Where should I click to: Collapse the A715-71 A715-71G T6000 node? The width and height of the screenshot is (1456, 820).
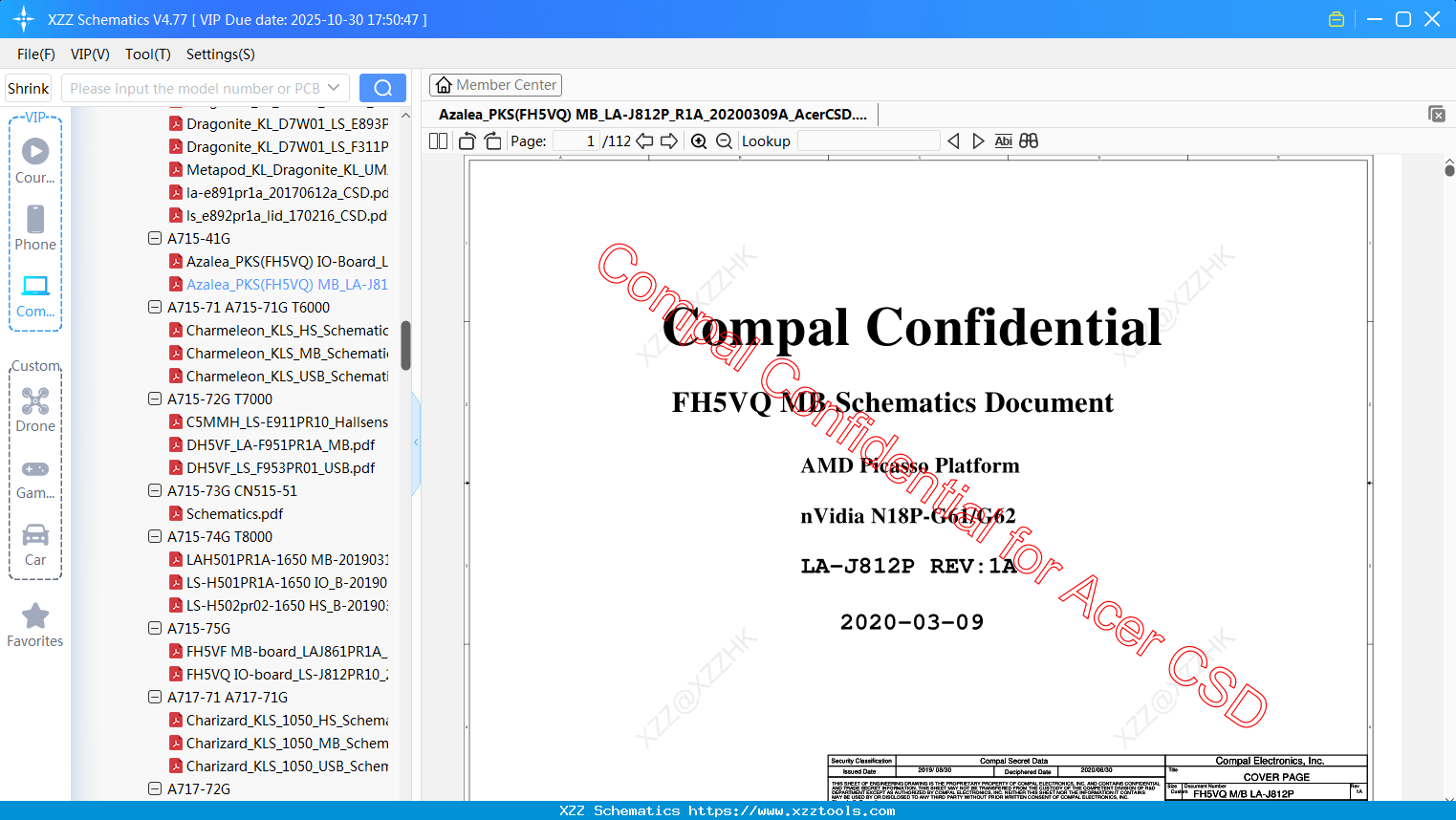click(x=155, y=307)
